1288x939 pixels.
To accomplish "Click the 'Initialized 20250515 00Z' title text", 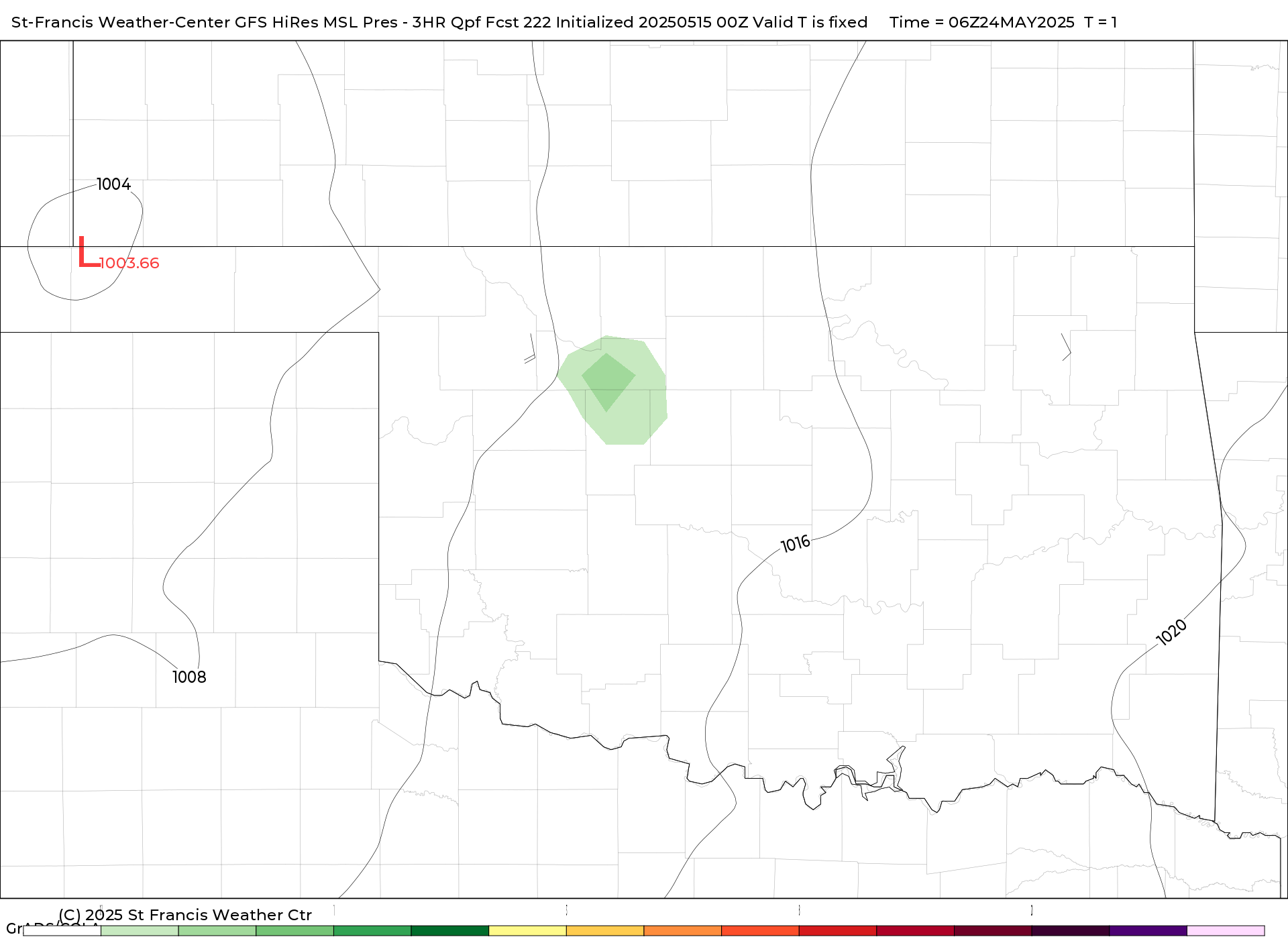I will [x=651, y=22].
